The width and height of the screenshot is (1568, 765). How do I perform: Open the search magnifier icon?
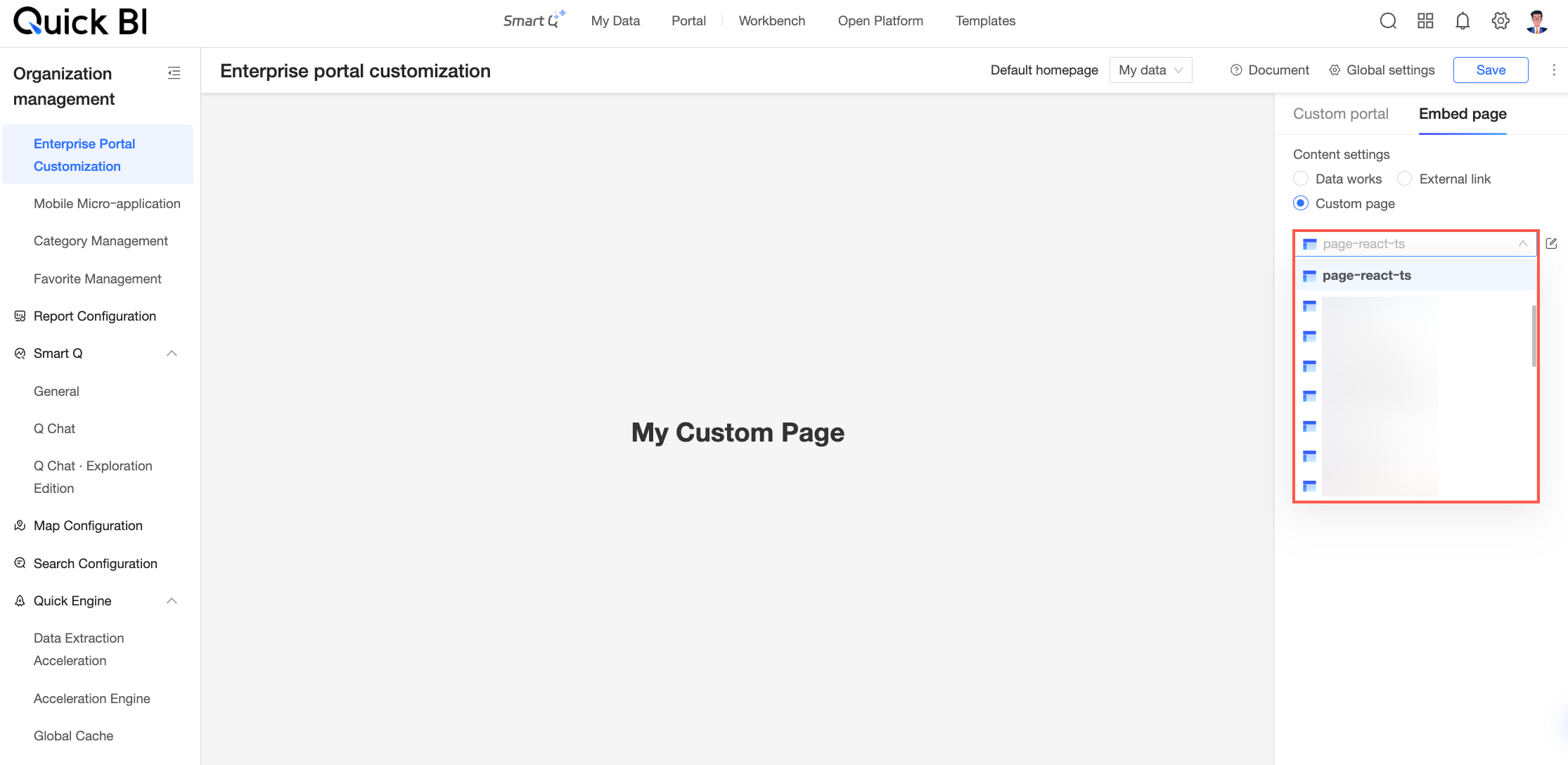pos(1388,21)
